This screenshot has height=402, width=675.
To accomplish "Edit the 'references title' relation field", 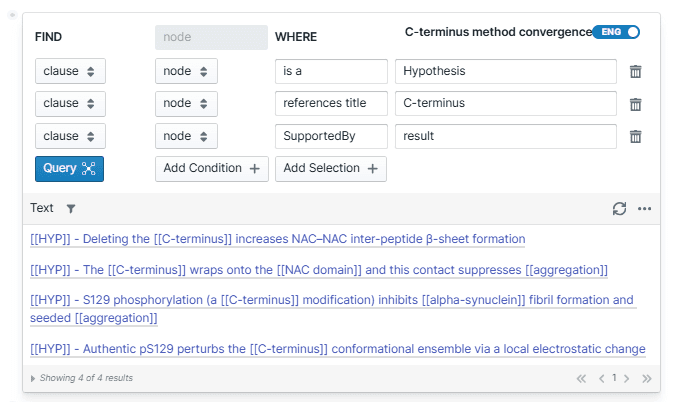I will [x=331, y=104].
